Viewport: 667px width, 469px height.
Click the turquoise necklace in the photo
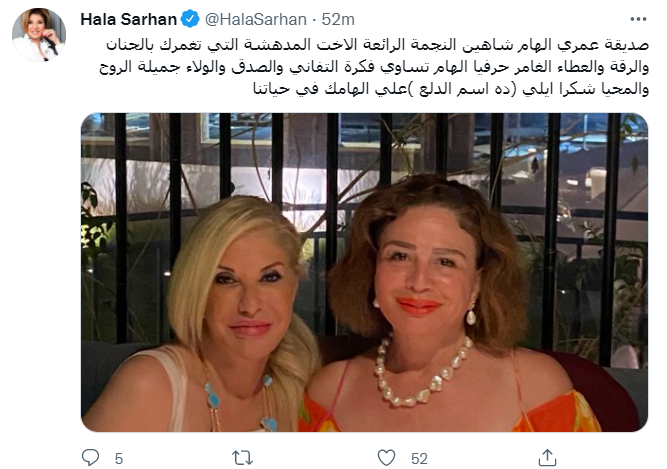coord(239,399)
